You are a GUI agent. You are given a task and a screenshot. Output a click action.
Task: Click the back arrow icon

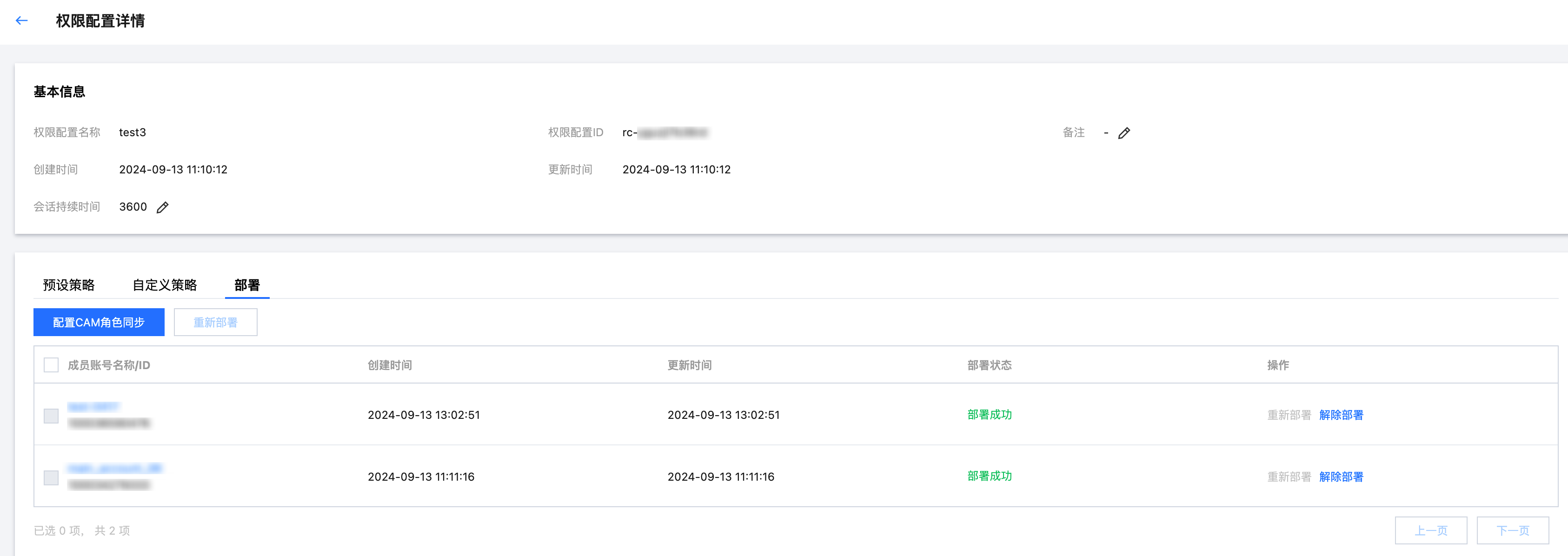tap(22, 20)
